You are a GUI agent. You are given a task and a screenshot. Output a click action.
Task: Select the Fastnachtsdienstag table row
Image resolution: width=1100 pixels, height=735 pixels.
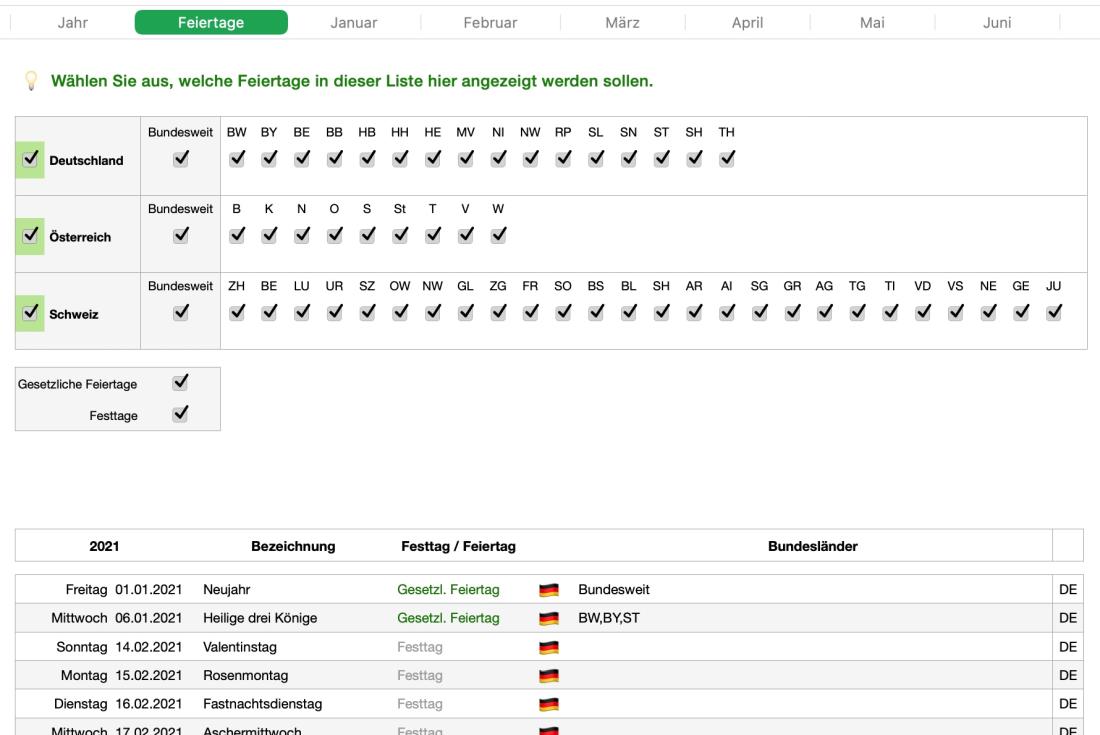pyautogui.click(x=300, y=703)
